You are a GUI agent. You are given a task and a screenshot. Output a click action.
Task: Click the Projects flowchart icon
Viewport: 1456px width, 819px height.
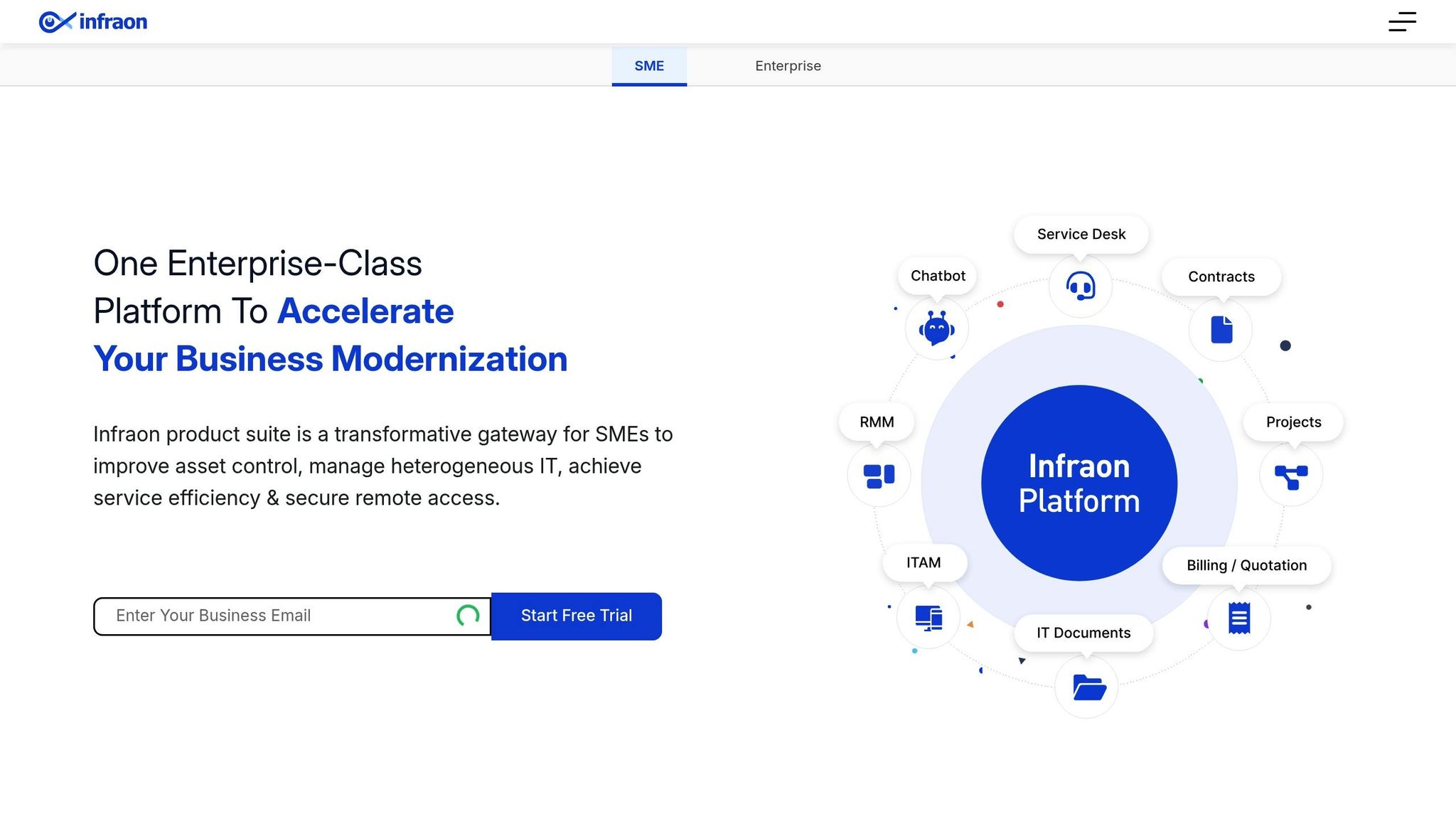click(1290, 476)
